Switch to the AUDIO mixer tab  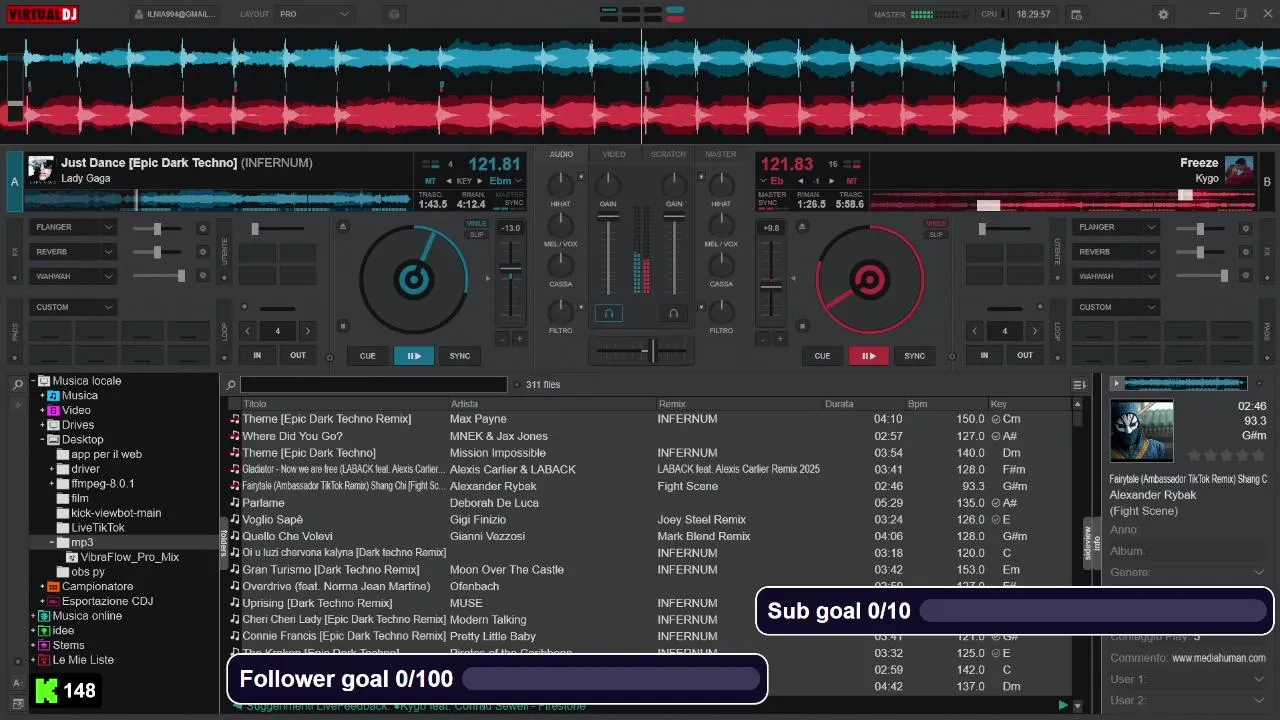[x=561, y=154]
